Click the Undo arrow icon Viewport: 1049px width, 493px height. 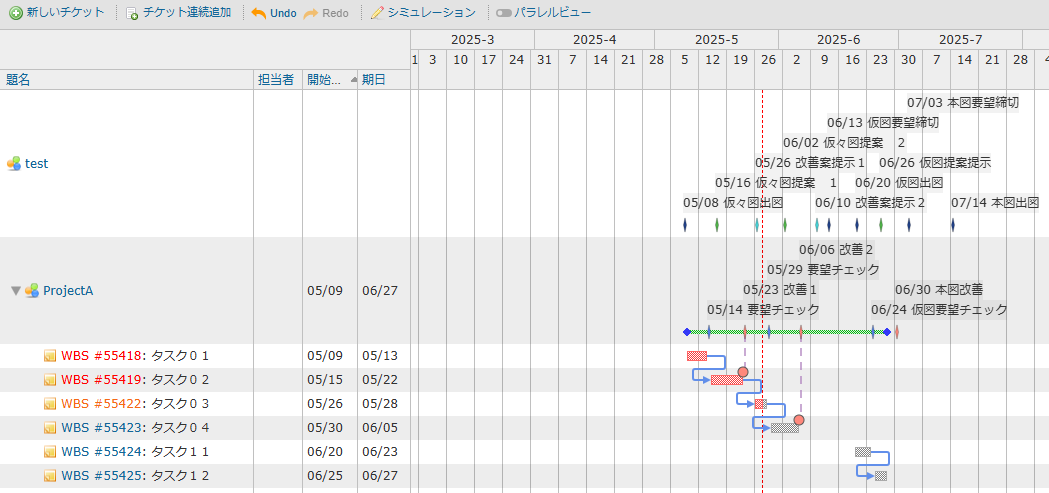[x=258, y=14]
